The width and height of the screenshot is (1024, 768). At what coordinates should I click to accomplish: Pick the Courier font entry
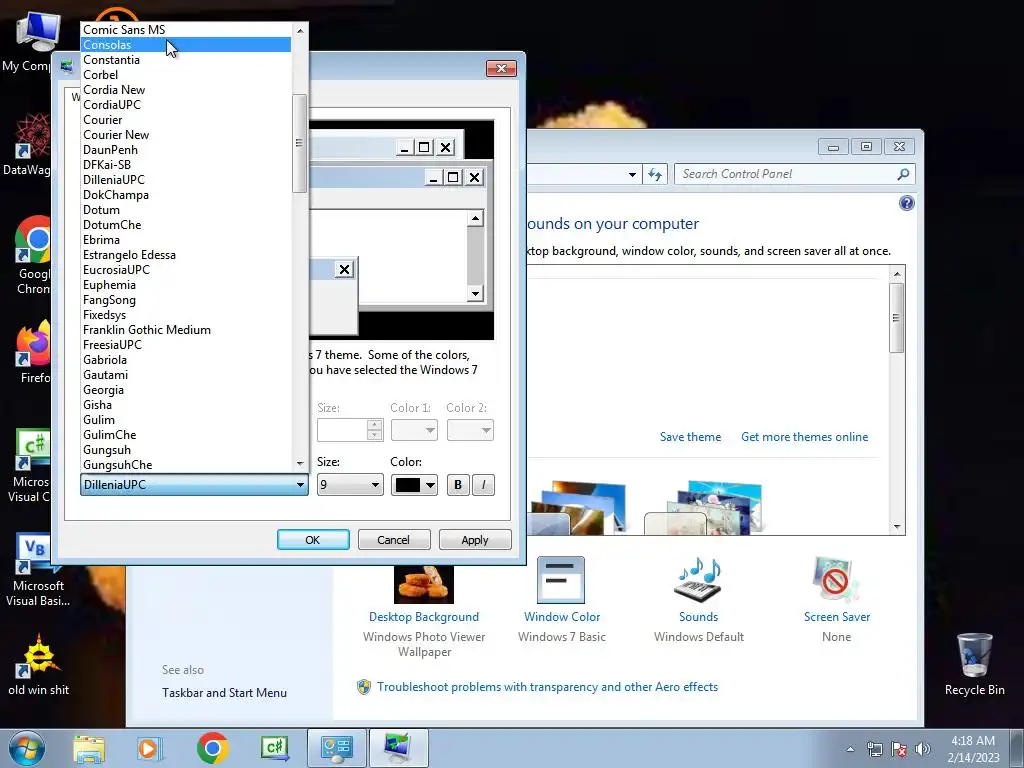tap(185, 120)
